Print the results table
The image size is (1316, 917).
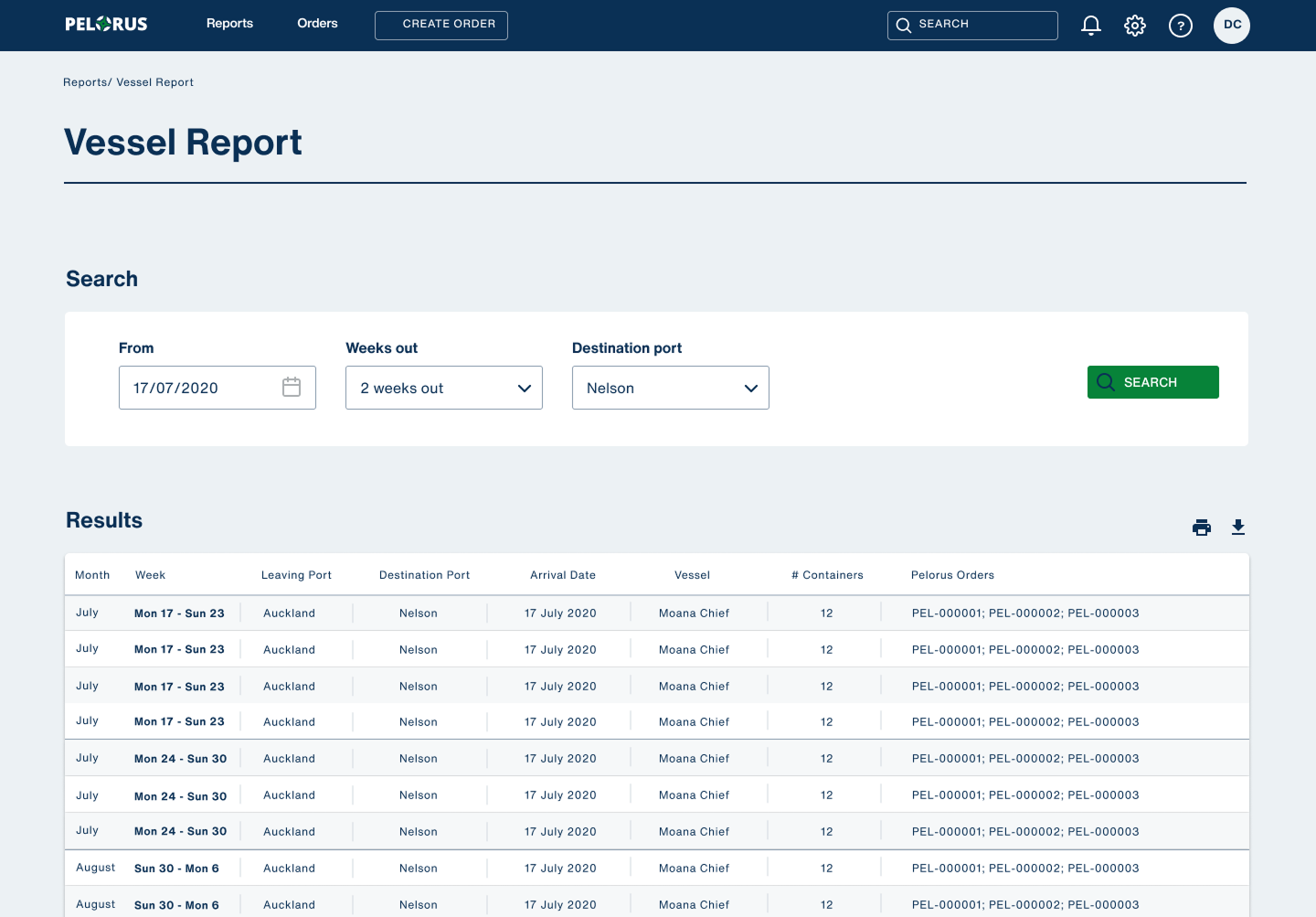click(x=1202, y=528)
